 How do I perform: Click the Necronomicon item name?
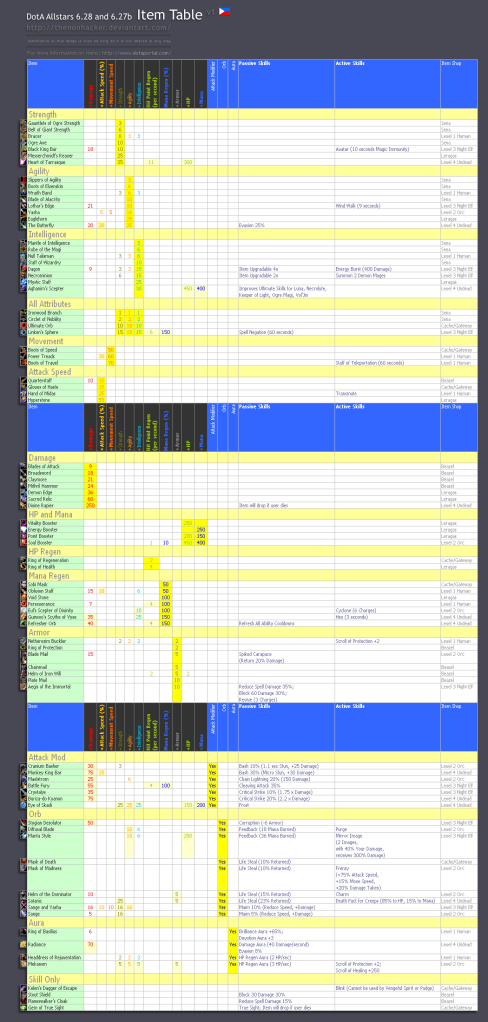click(42, 275)
